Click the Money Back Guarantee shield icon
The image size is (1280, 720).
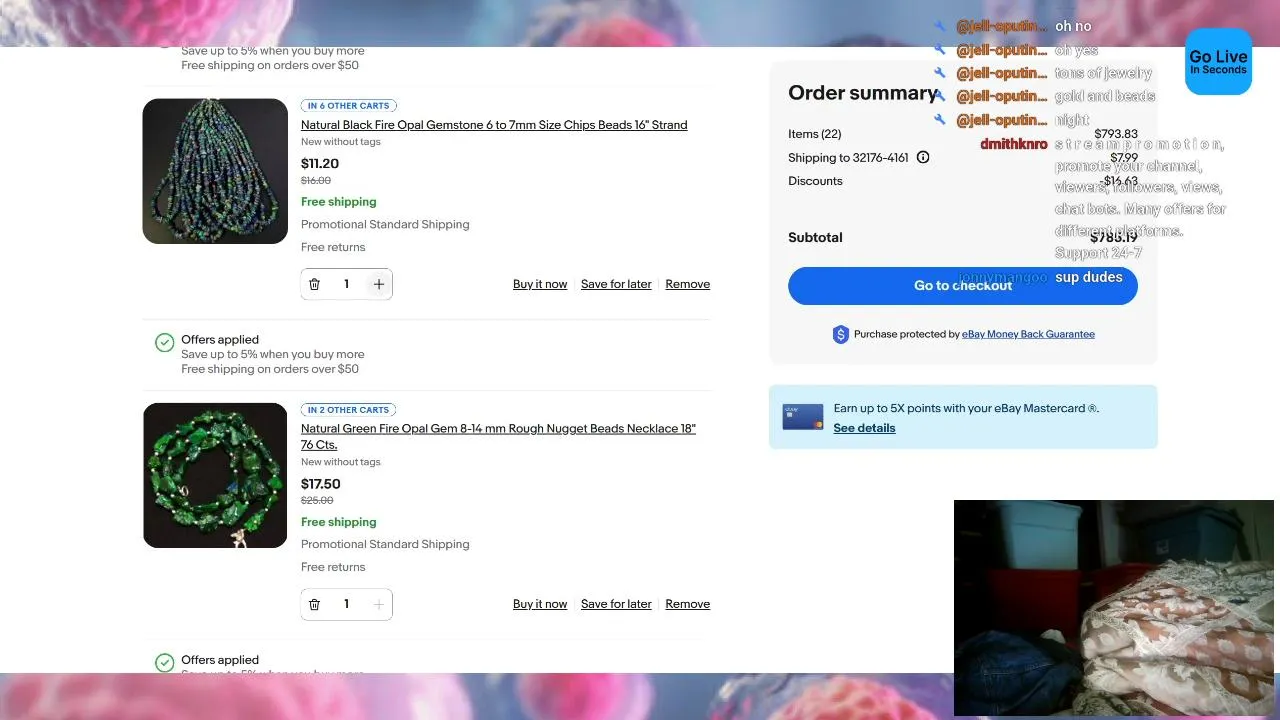click(841, 334)
